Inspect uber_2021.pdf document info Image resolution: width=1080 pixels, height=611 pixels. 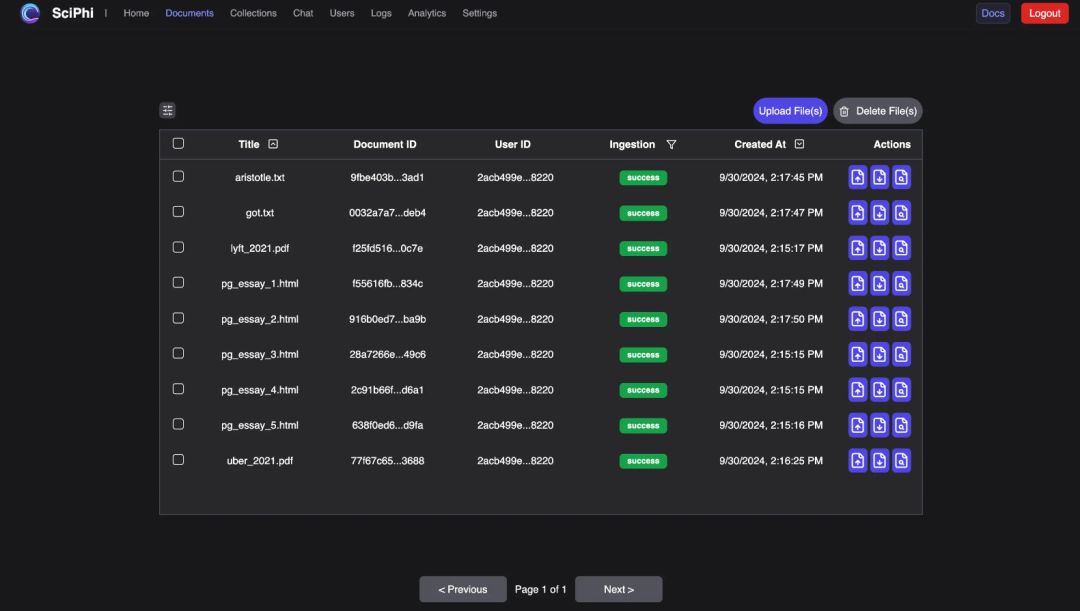pos(902,461)
